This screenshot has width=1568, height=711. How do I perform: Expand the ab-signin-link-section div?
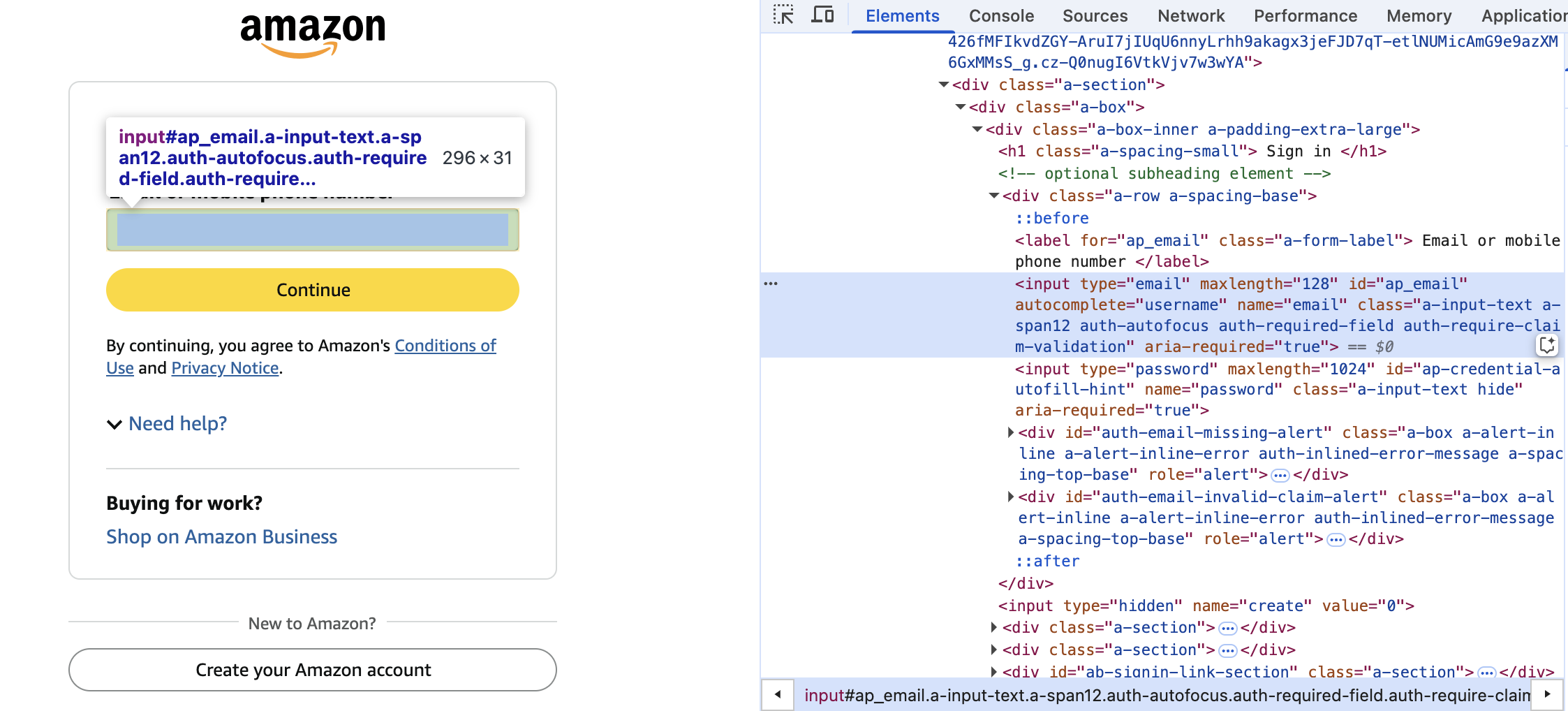[x=993, y=672]
